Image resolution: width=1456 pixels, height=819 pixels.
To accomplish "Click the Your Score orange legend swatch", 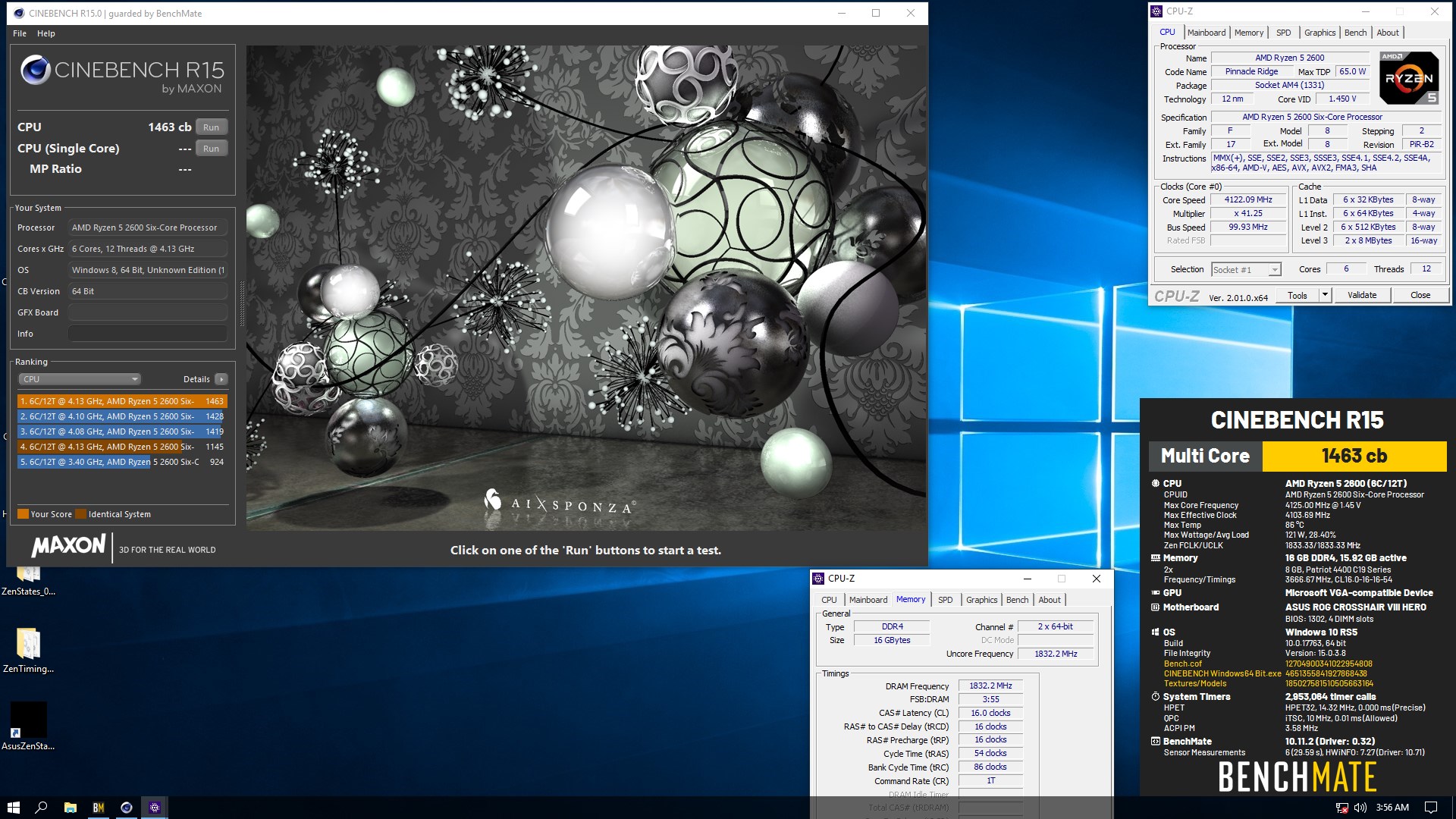I will click(23, 514).
